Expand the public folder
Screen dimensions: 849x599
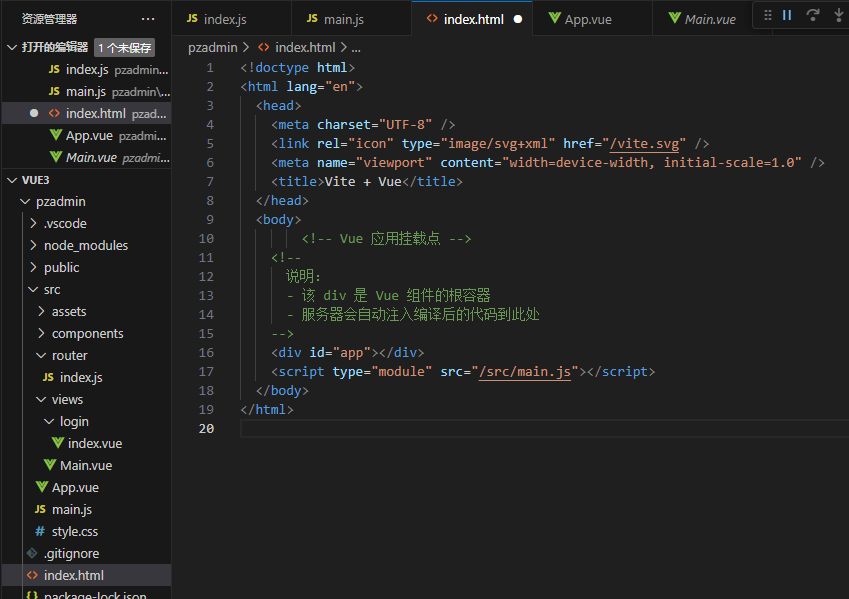click(x=34, y=268)
